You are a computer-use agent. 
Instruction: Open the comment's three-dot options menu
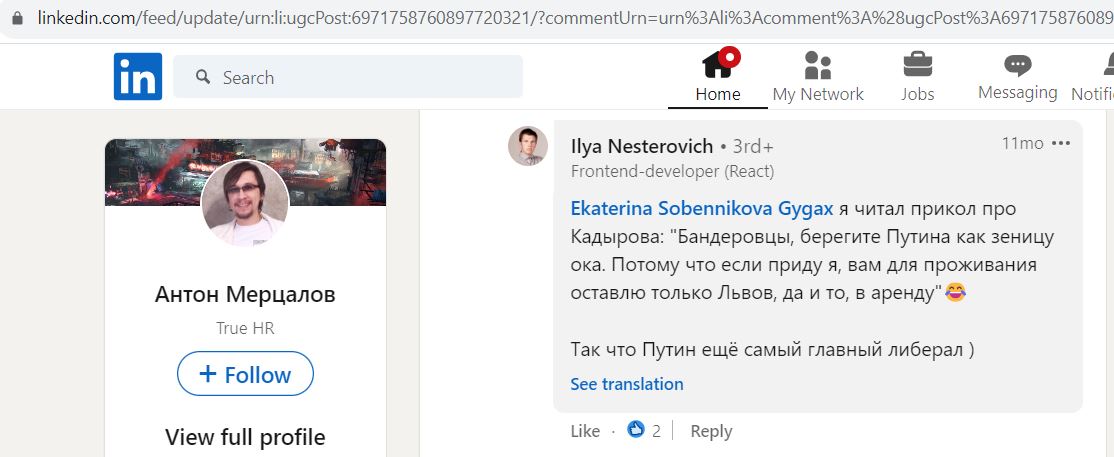(1061, 144)
